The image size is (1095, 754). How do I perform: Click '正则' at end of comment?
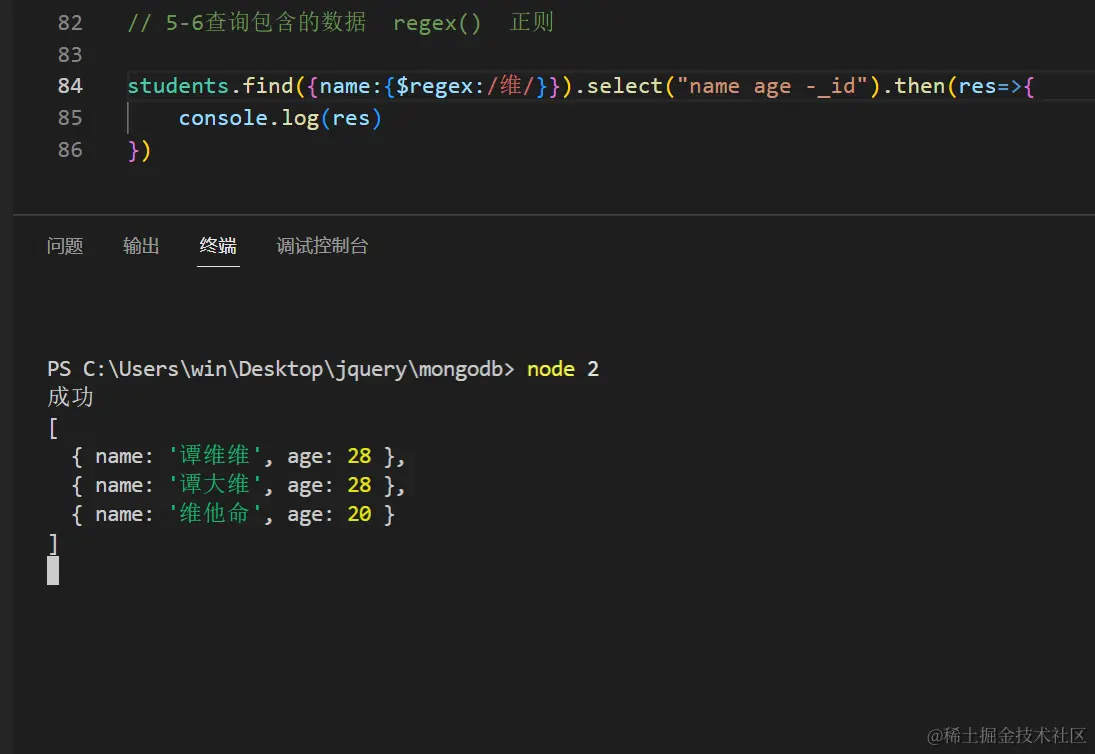532,22
